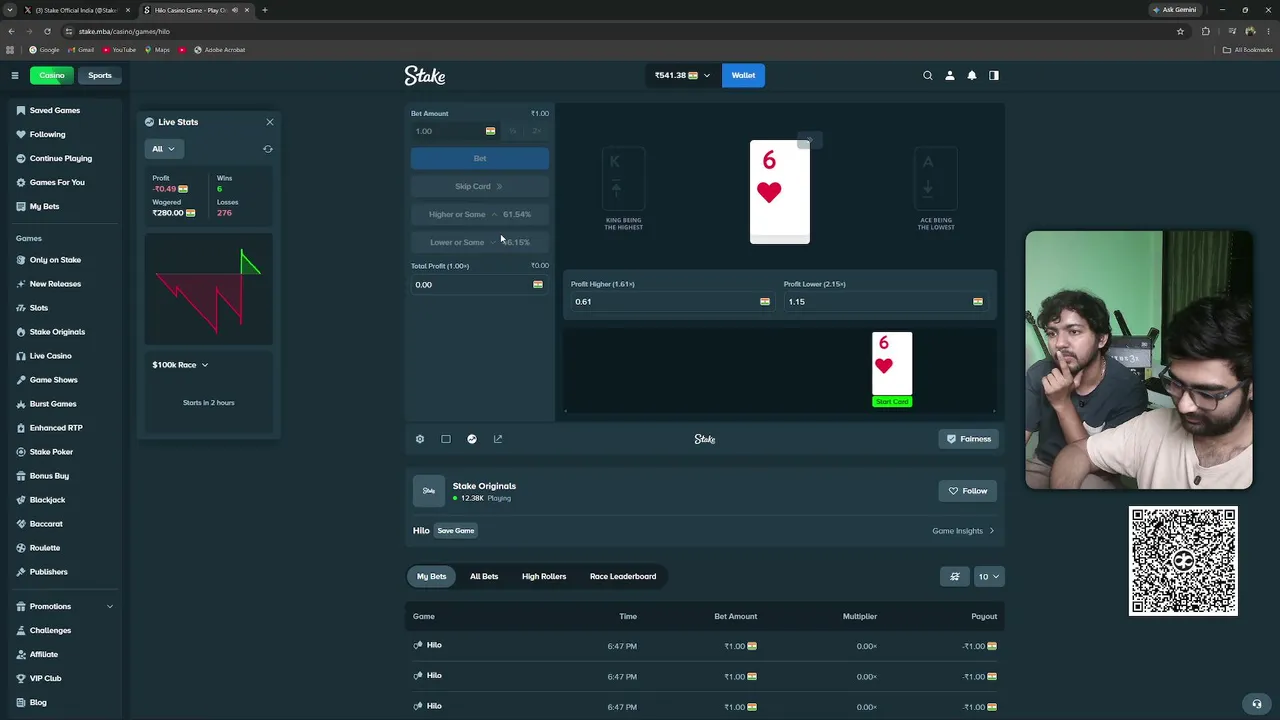
Task: Open All Bookmarks folder
Action: [1247, 50]
